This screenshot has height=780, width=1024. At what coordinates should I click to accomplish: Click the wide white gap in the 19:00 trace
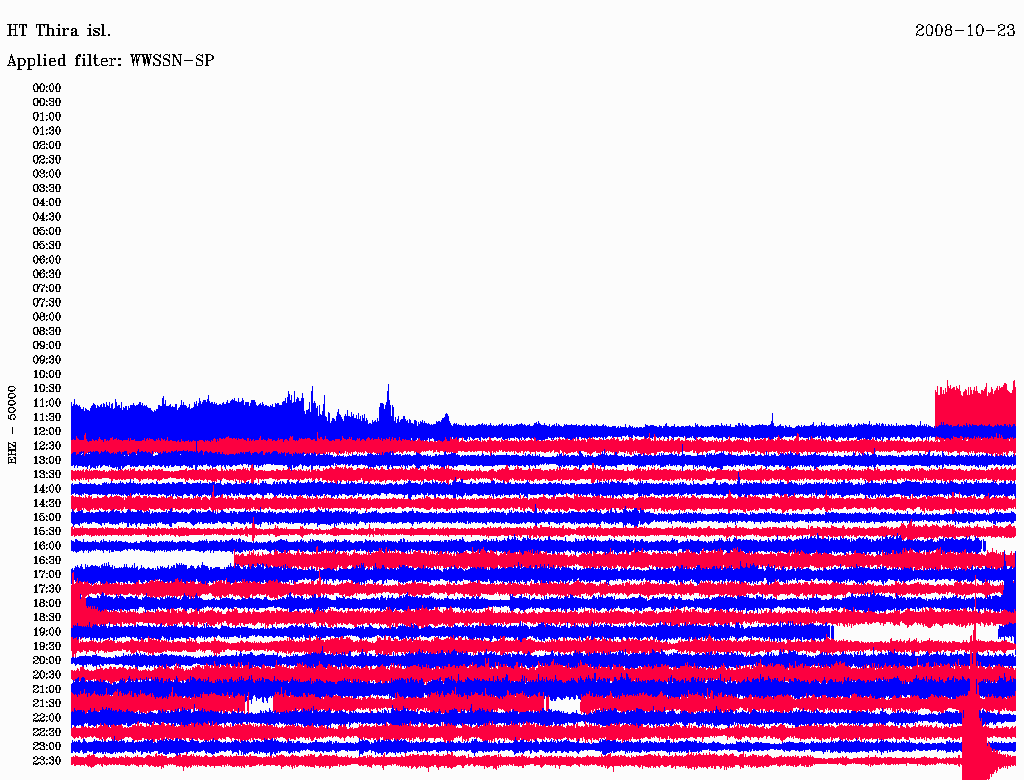coord(900,632)
